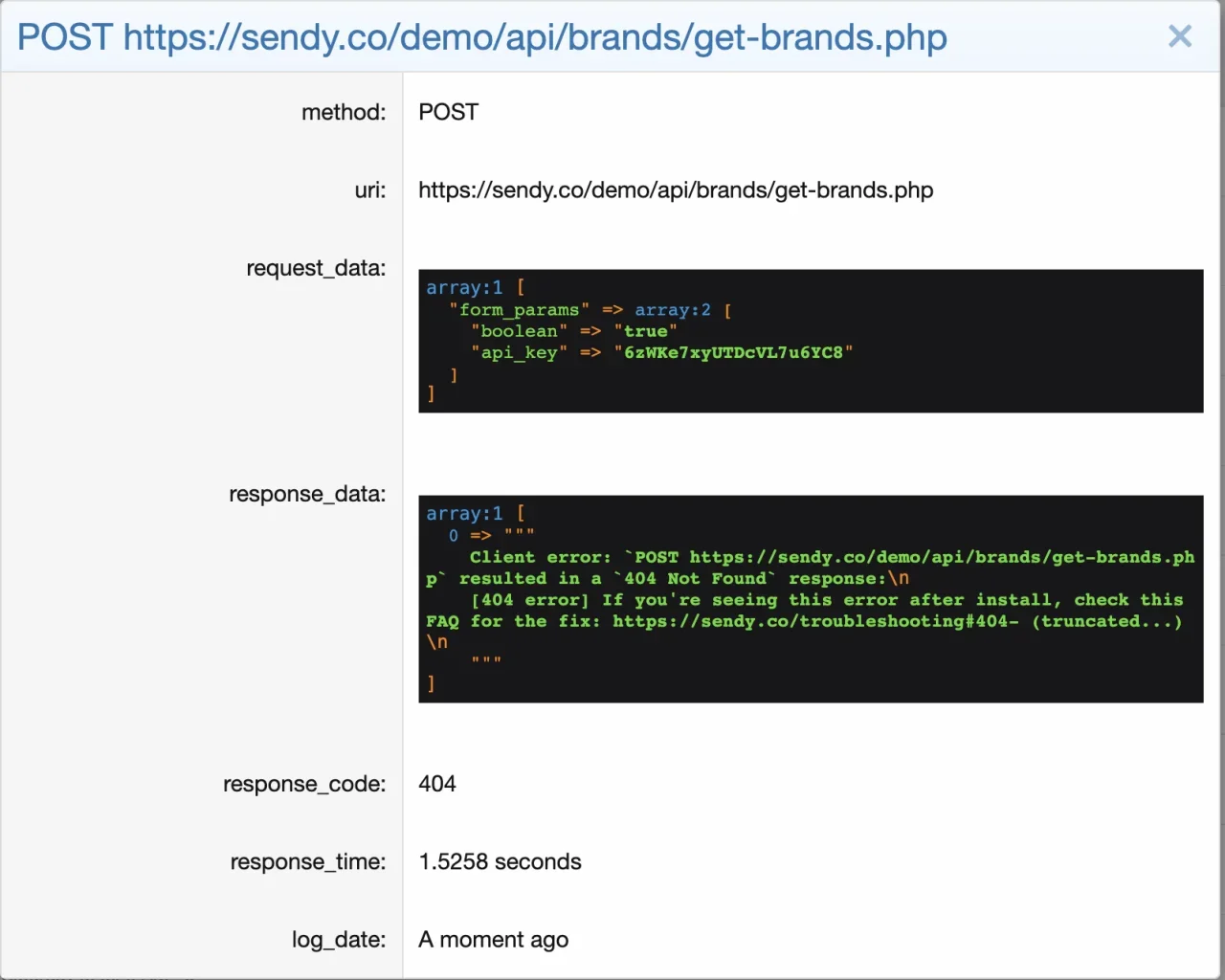Click the 'response_data:' label
The width and height of the screenshot is (1225, 980).
(307, 494)
